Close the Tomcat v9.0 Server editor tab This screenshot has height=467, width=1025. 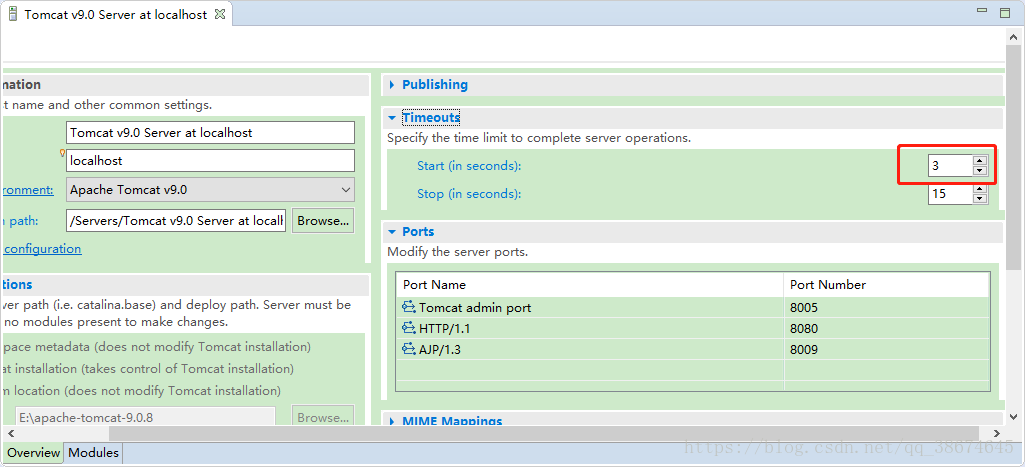[x=220, y=14]
